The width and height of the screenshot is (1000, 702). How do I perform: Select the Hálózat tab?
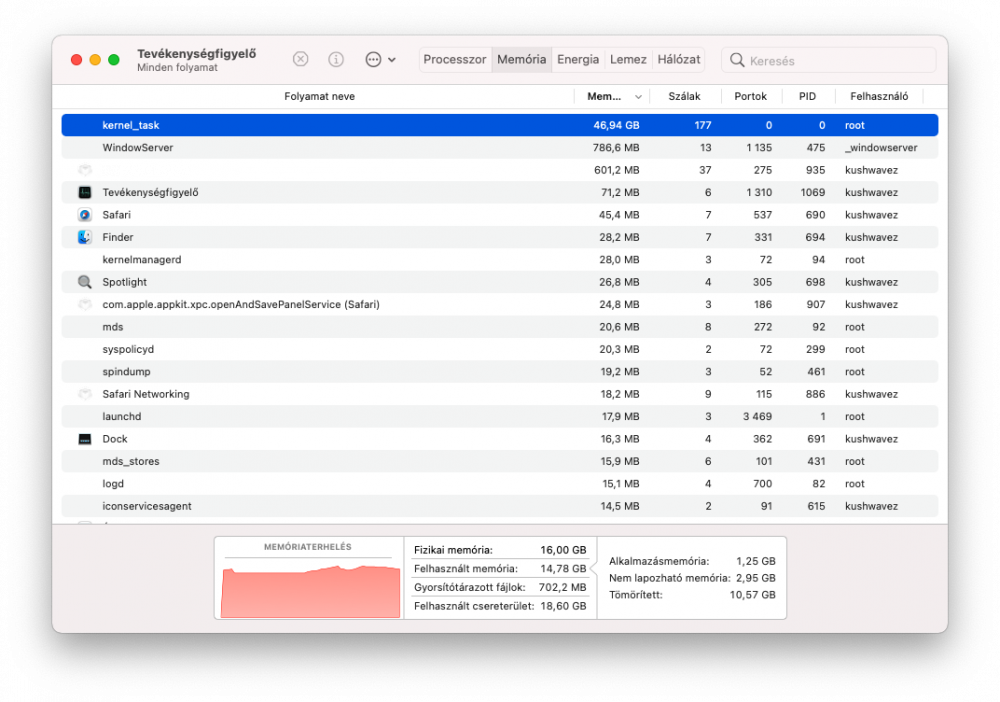[x=679, y=59]
